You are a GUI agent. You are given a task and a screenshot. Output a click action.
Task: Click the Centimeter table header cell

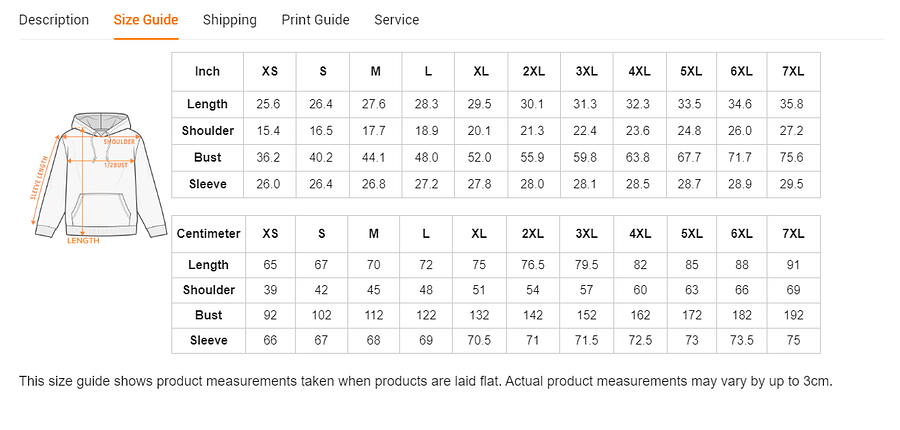(x=208, y=234)
